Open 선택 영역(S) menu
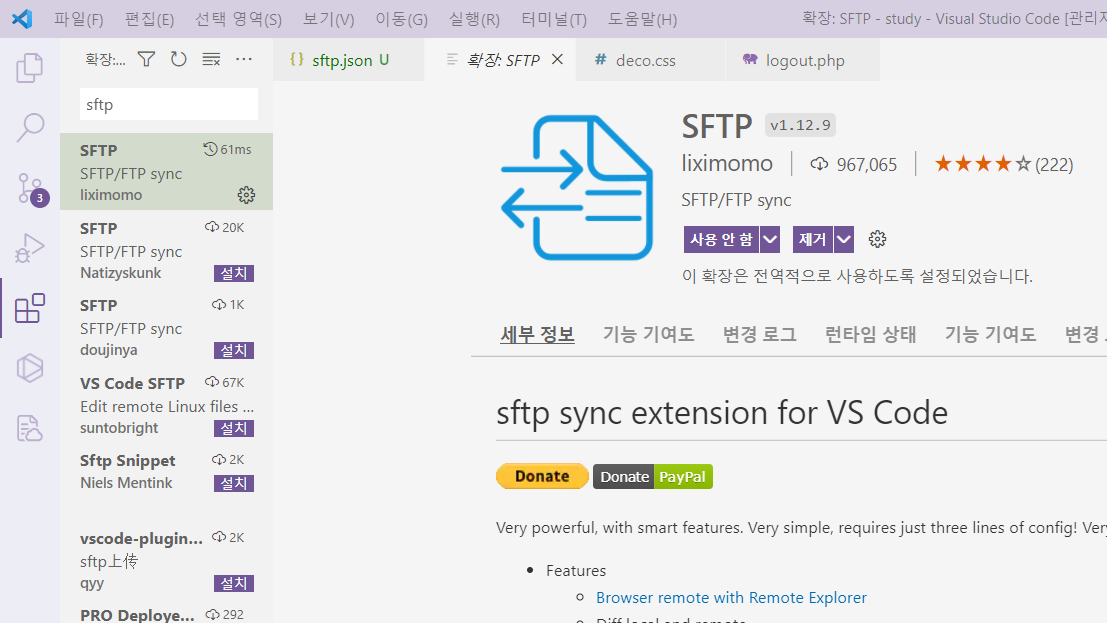Image resolution: width=1107 pixels, height=623 pixels. (x=238, y=19)
